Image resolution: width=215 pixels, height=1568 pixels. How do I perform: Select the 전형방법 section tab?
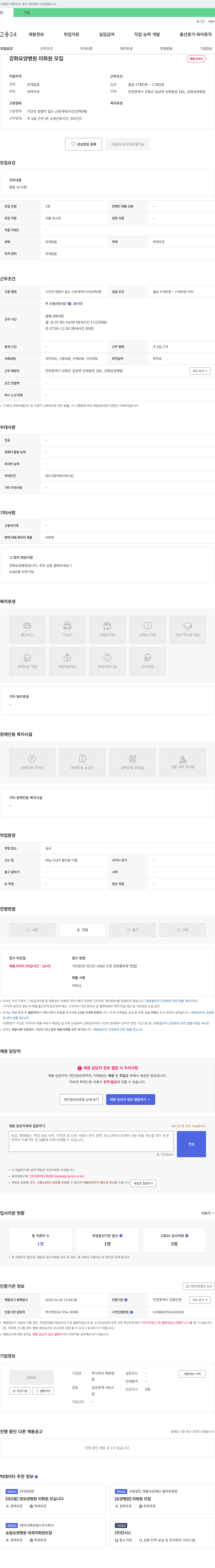[166, 49]
